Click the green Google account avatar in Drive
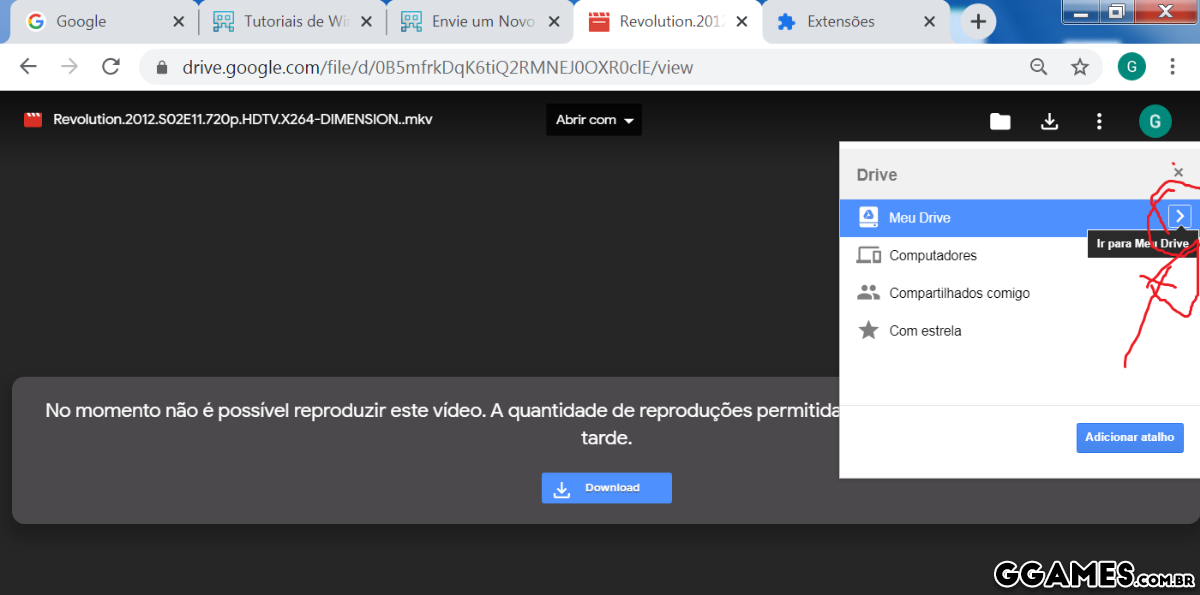 [x=1154, y=121]
